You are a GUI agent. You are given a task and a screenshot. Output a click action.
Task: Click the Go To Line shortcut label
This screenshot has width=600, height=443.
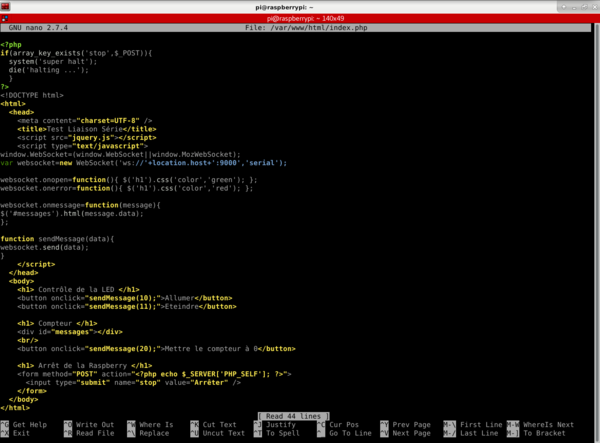[350, 433]
